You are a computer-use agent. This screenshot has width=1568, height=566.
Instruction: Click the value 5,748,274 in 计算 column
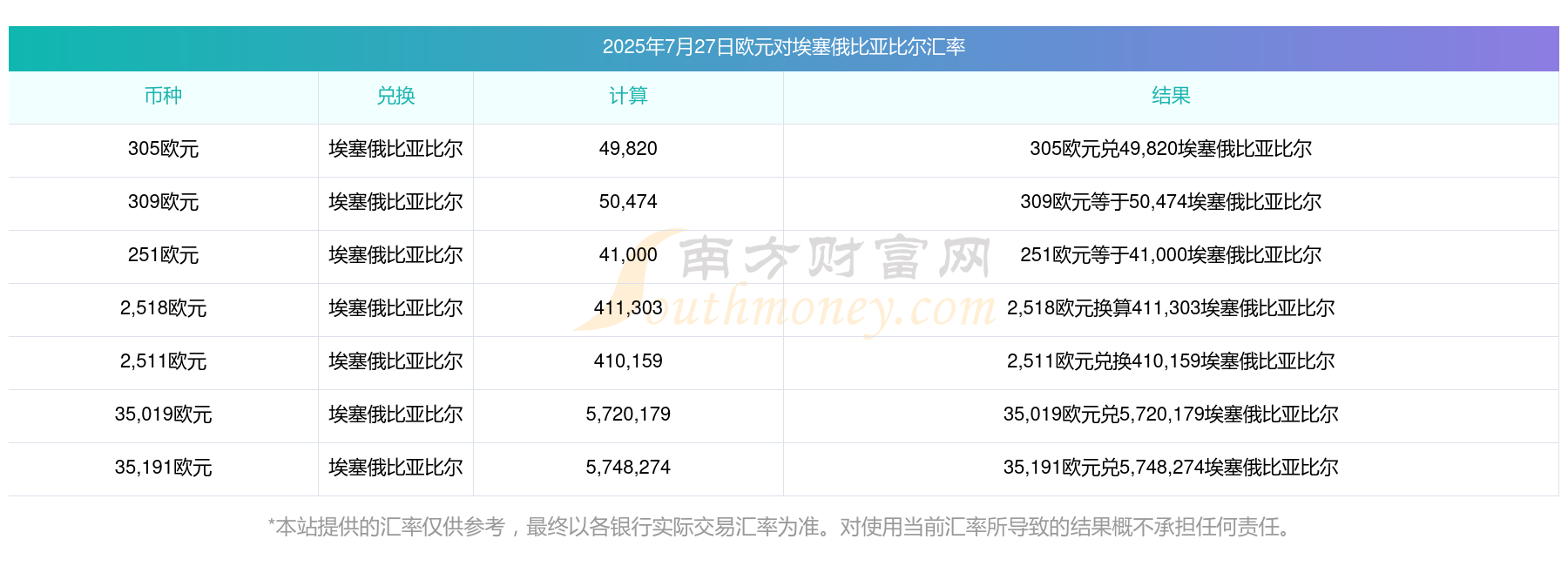[x=628, y=468]
